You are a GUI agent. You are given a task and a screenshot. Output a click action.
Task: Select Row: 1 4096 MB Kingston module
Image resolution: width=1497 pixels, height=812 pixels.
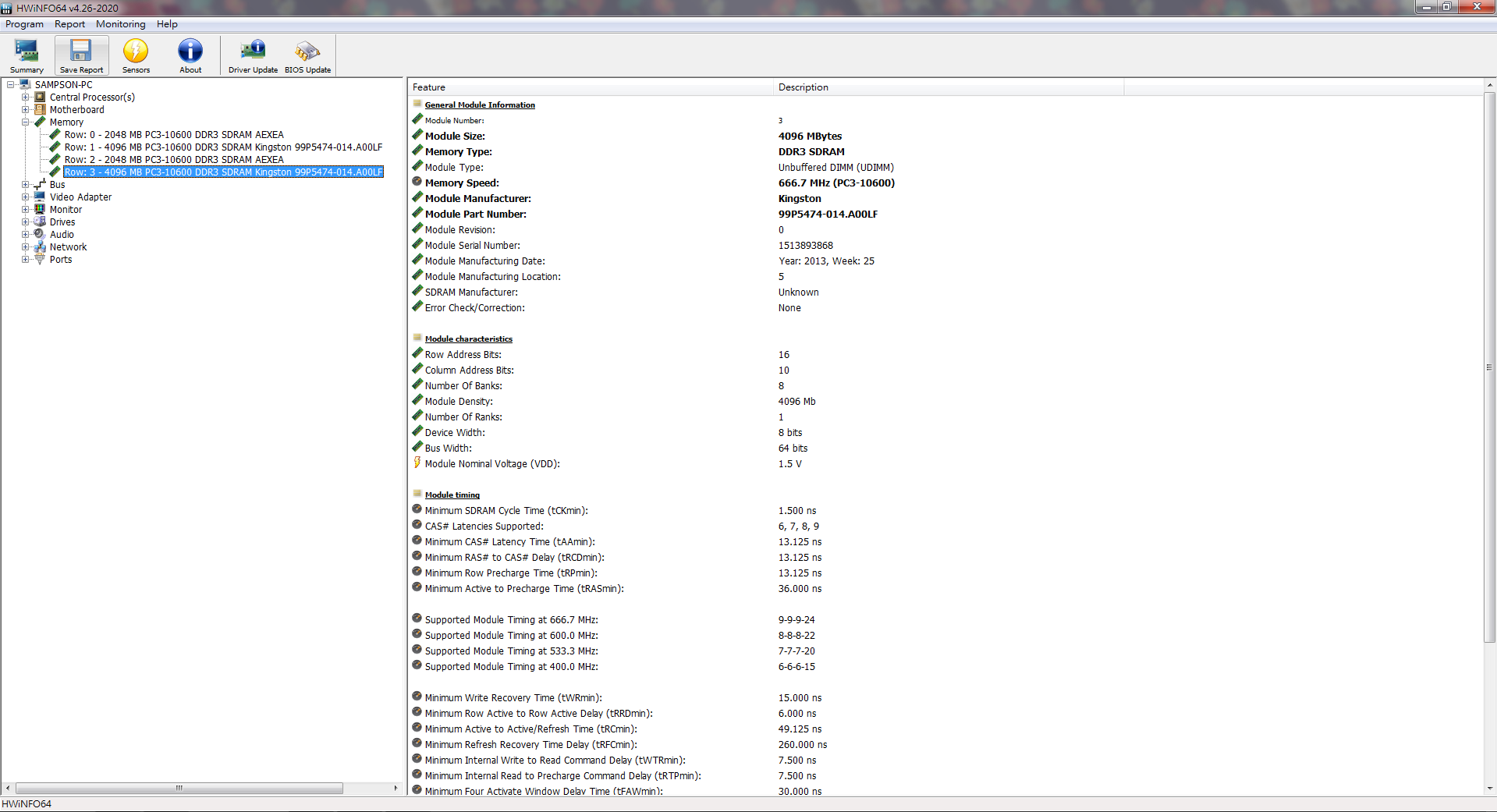[x=223, y=147]
